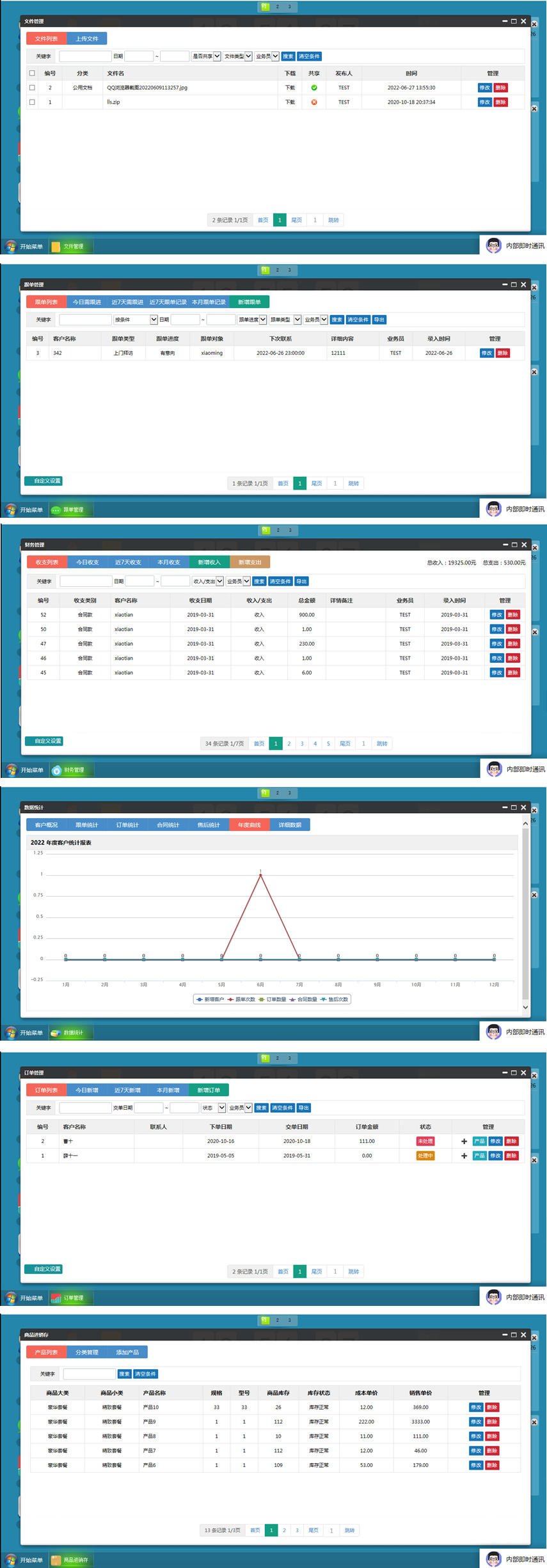Open 跟单类型 dropdown in 跟单管理
Image resolution: width=547 pixels, height=1568 pixels.
[285, 320]
